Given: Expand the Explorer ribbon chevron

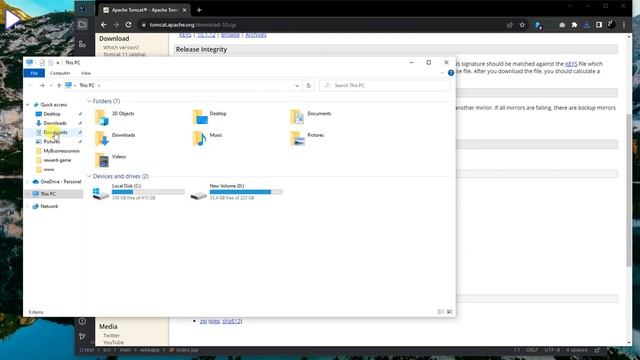Looking at the screenshot, I should (442, 73).
